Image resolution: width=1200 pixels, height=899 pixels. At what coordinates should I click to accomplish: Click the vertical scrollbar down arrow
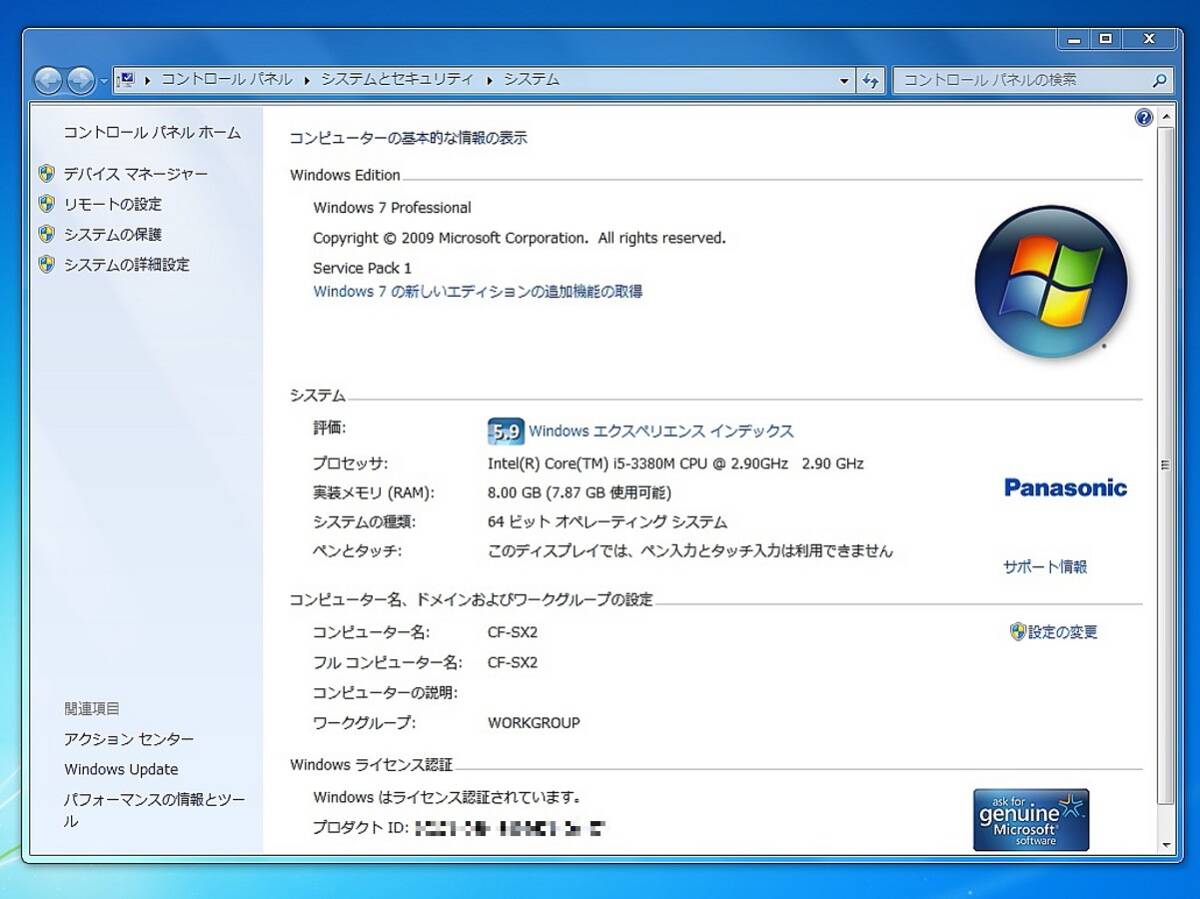[x=1164, y=844]
